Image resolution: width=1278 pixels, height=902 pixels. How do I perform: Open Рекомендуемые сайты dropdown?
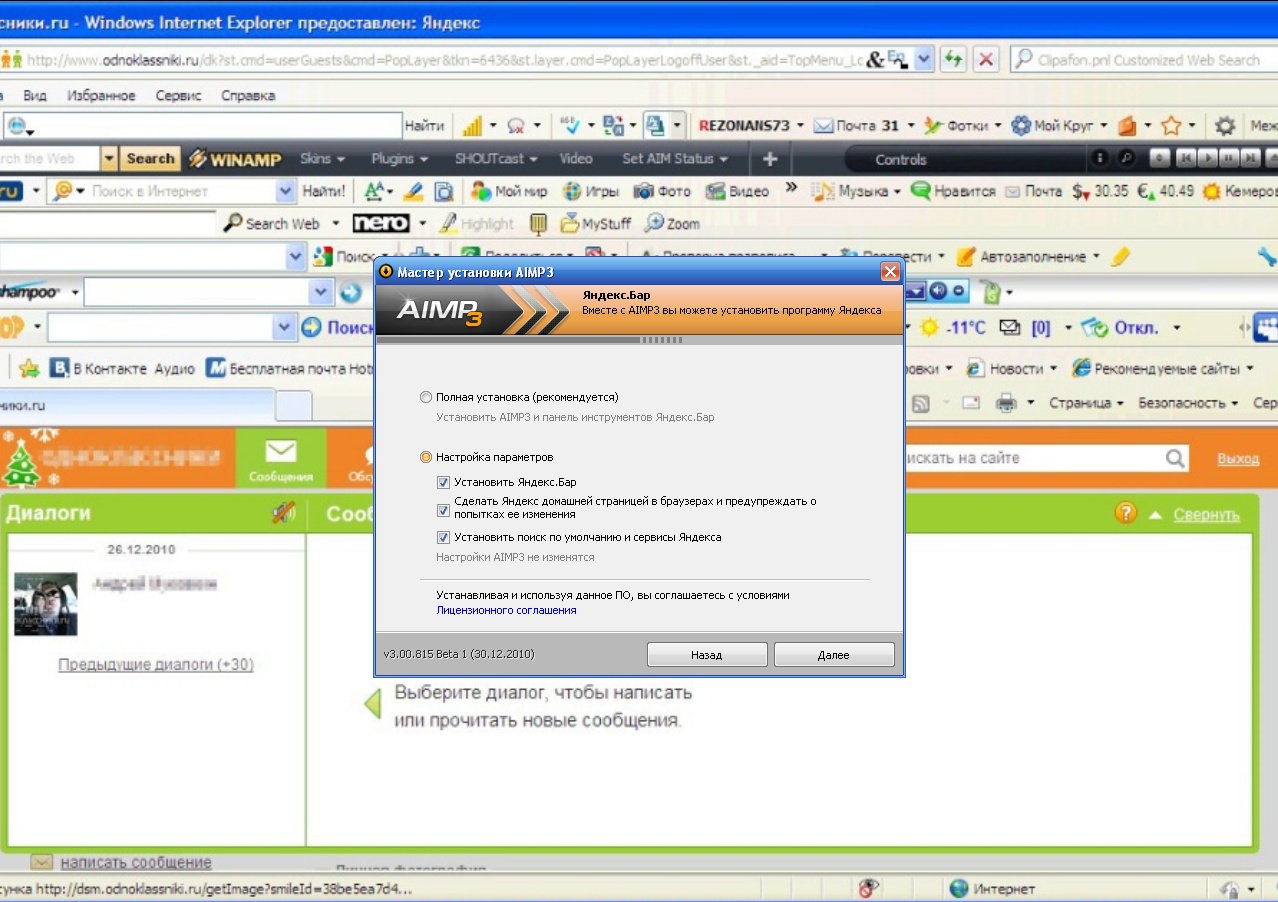1163,369
